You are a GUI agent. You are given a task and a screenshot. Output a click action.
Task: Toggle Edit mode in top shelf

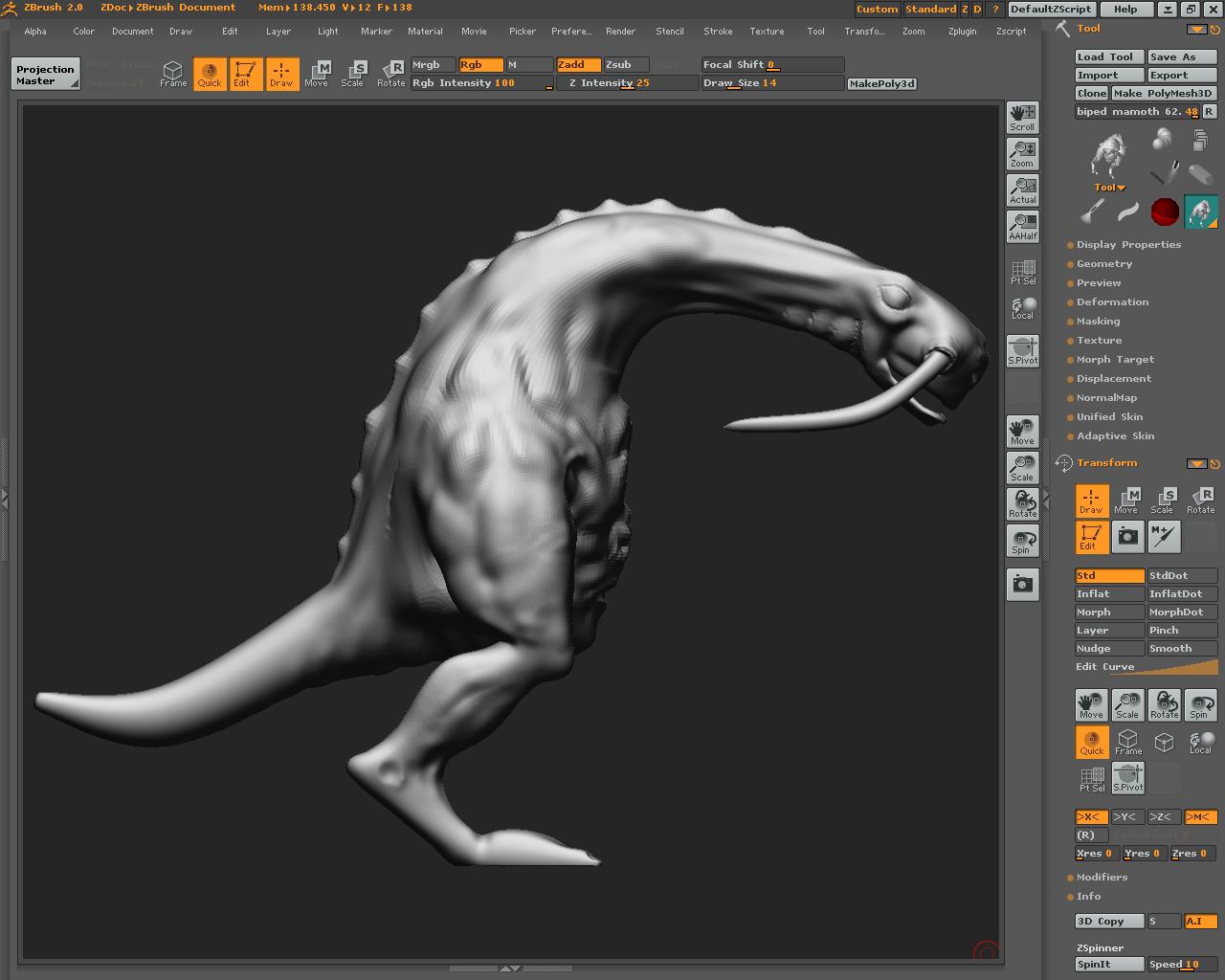coord(245,74)
